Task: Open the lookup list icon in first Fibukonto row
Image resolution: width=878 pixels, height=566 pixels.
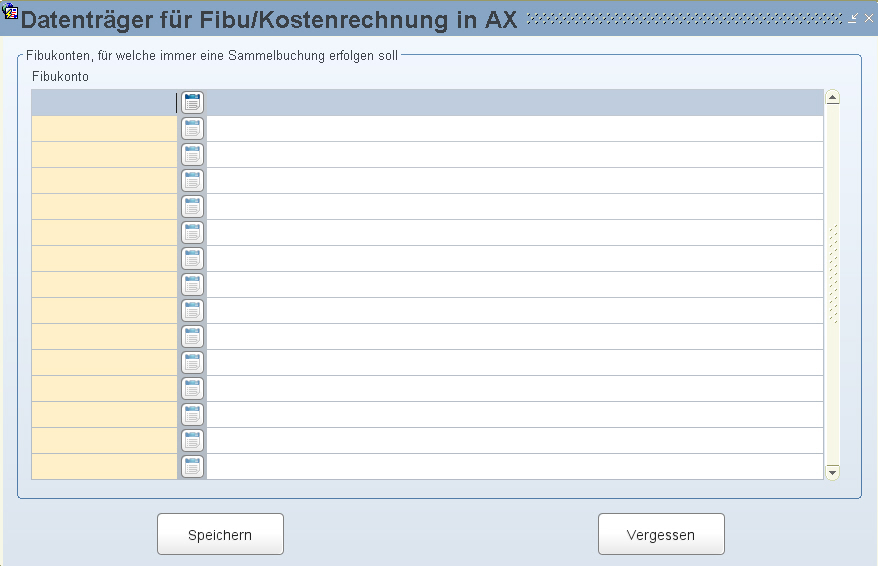Action: 192,102
